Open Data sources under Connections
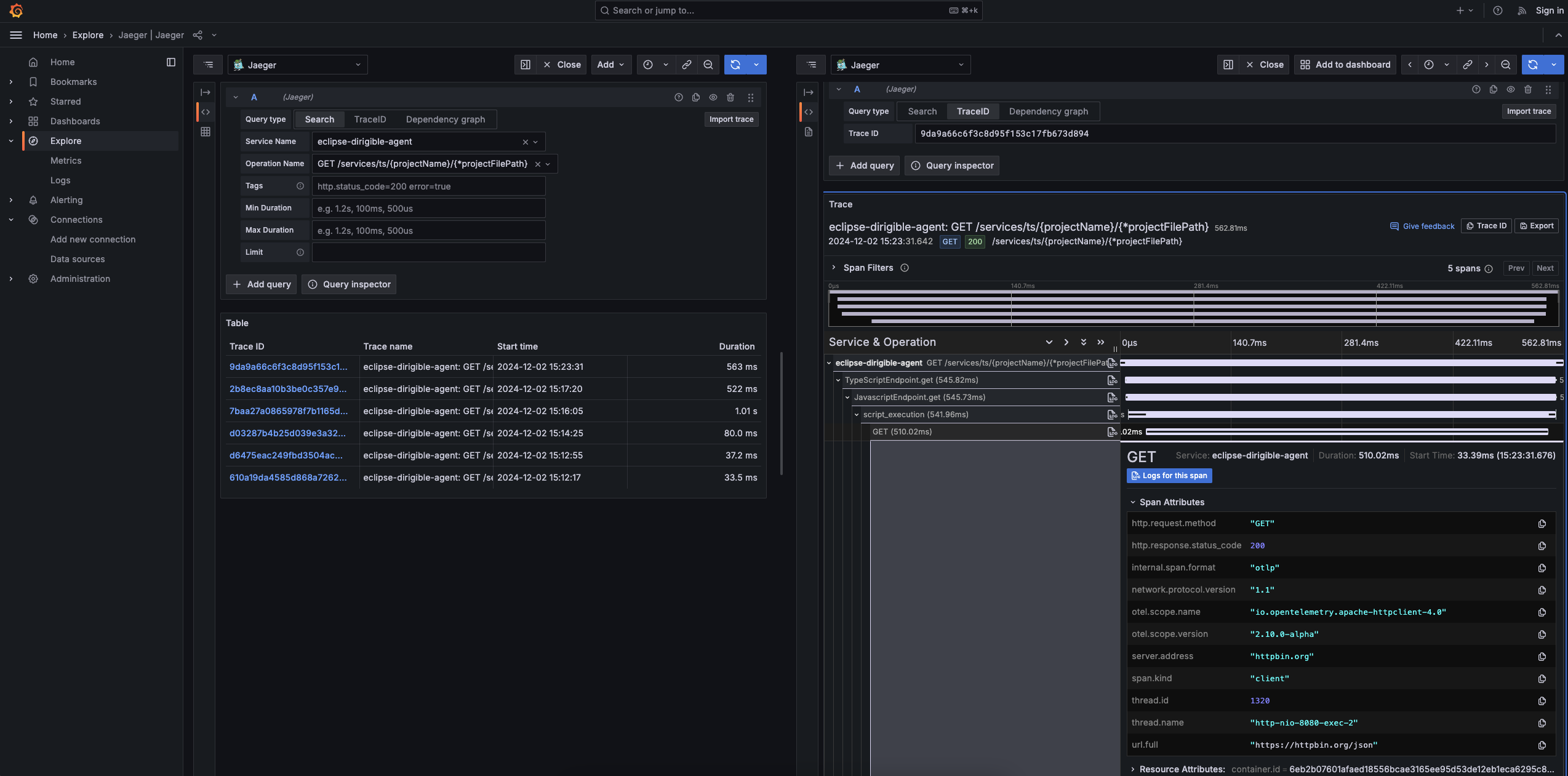Screen dimensions: 1568x776 pyautogui.click(x=78, y=259)
